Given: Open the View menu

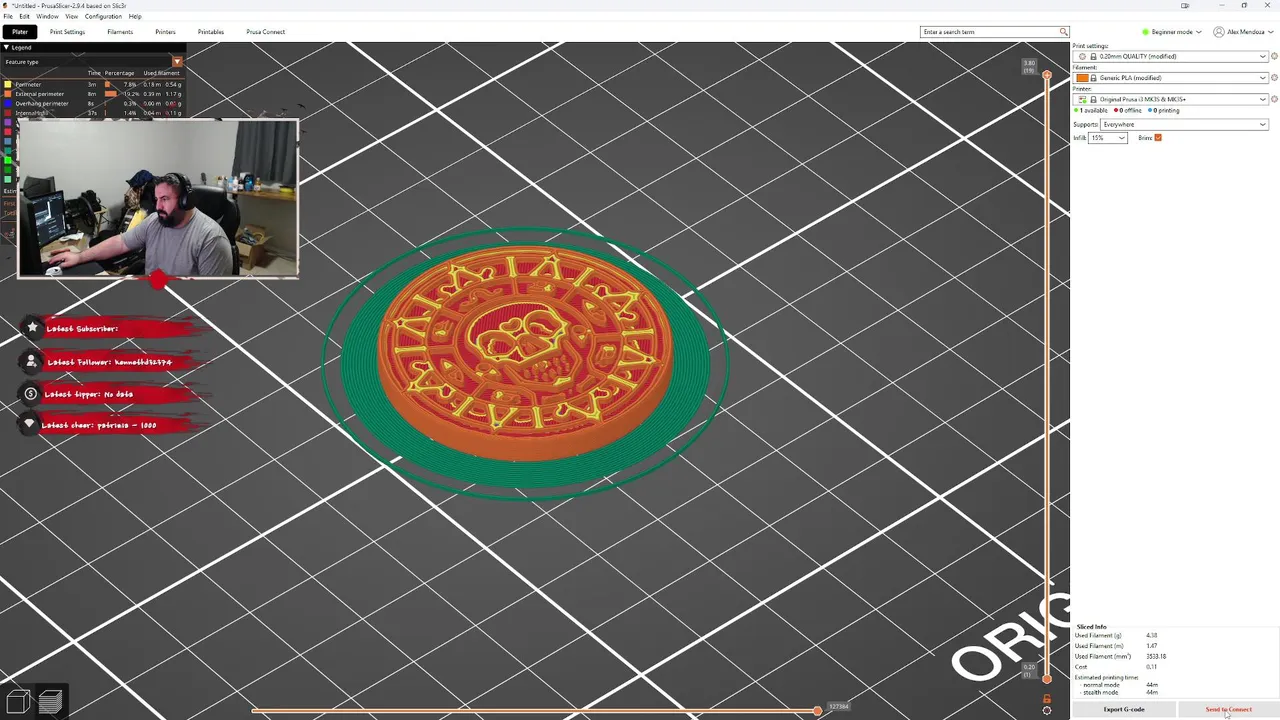Looking at the screenshot, I should (71, 16).
